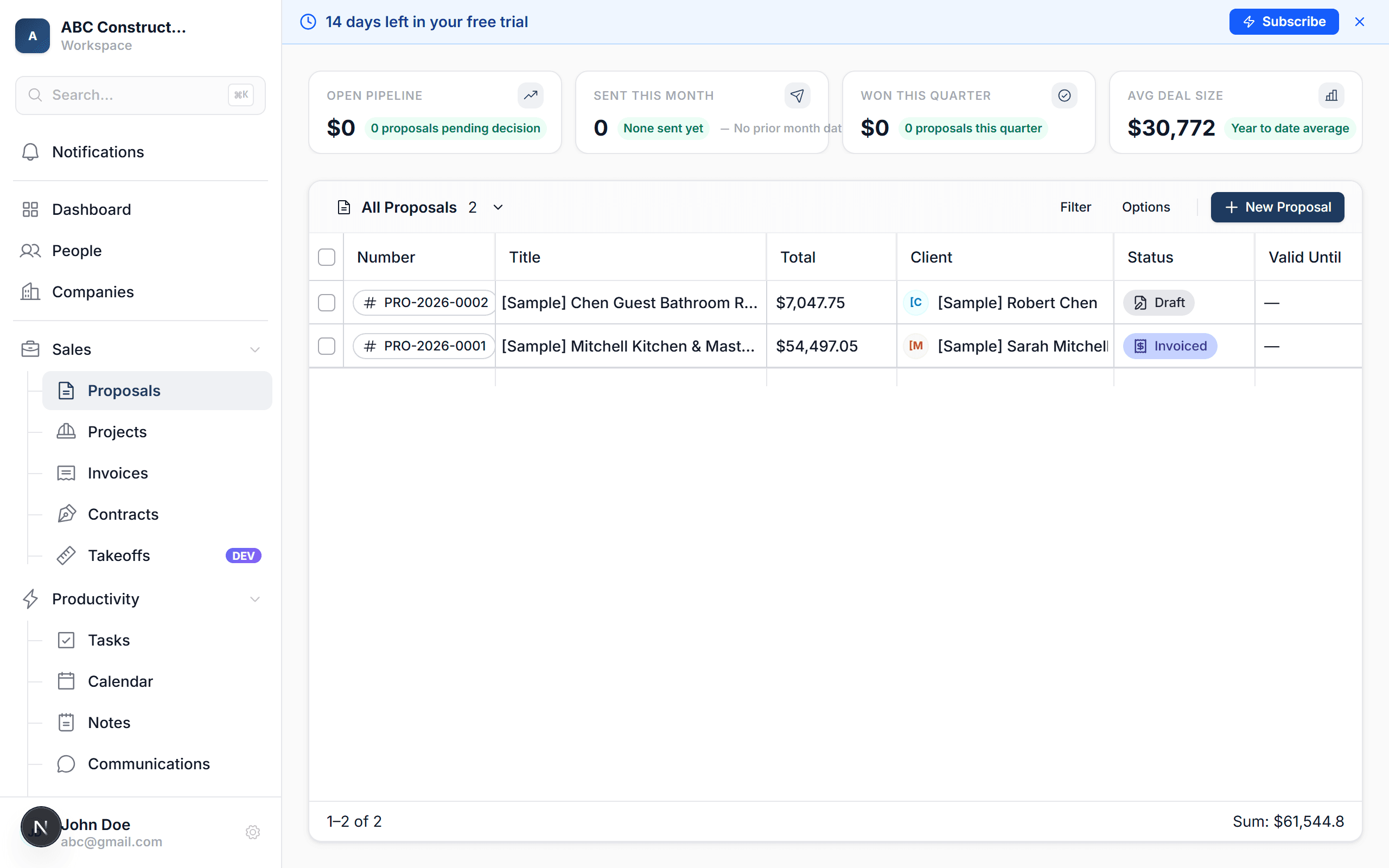The width and height of the screenshot is (1389, 868).
Task: Open settings gear next to John Doe
Action: (252, 832)
